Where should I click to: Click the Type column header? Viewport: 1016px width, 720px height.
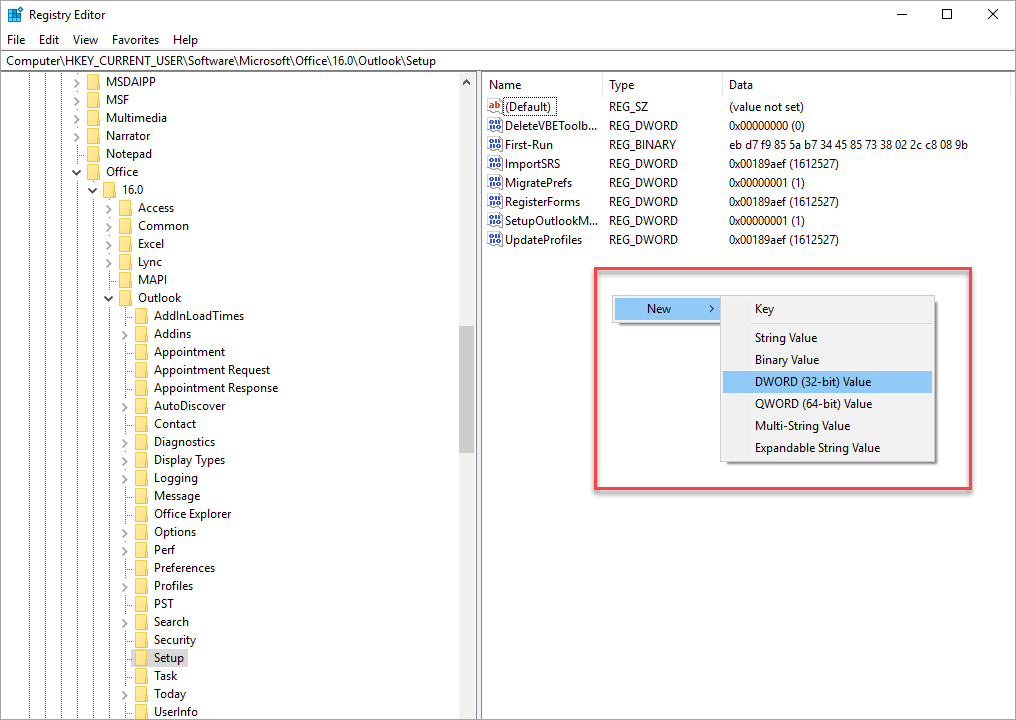click(622, 85)
